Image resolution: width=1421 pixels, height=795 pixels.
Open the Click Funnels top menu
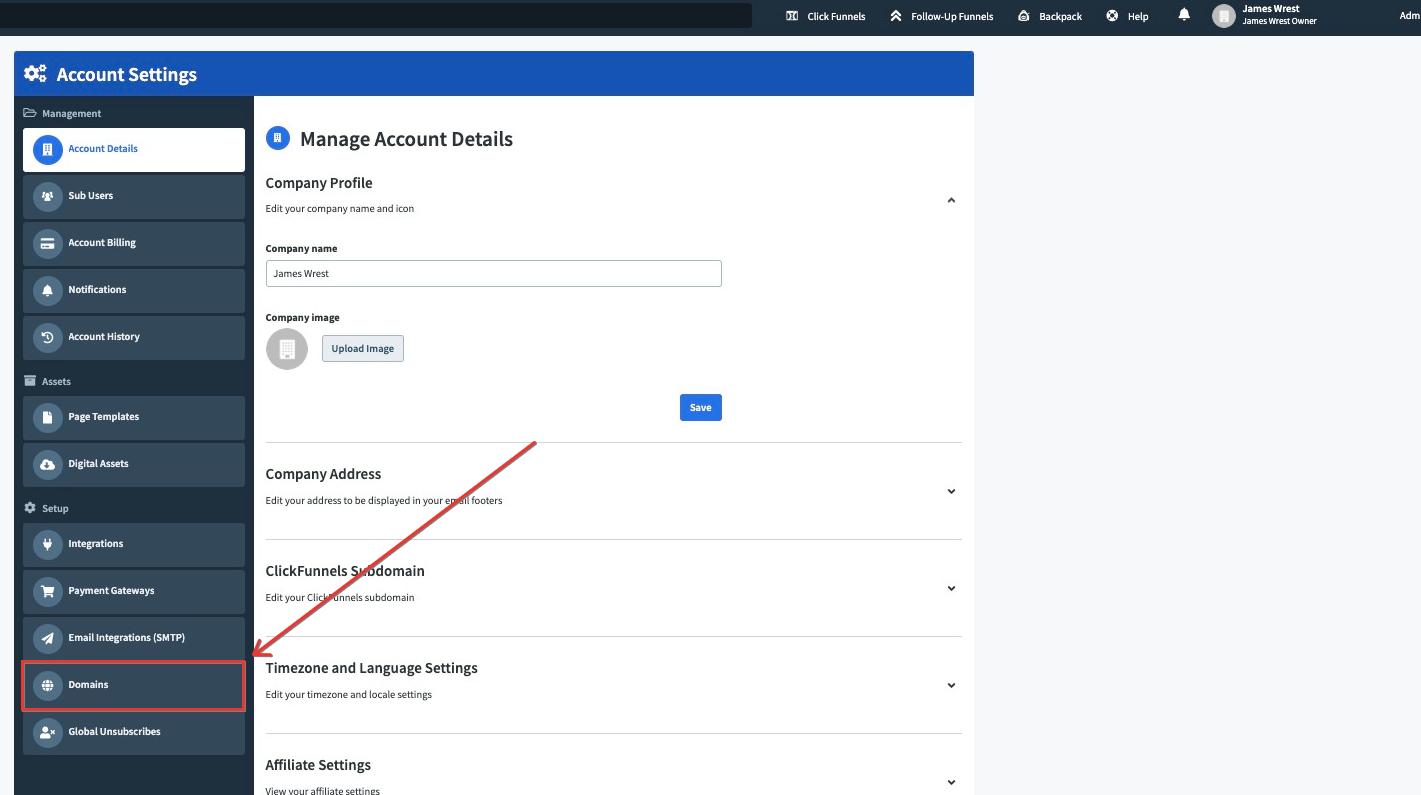pos(826,16)
